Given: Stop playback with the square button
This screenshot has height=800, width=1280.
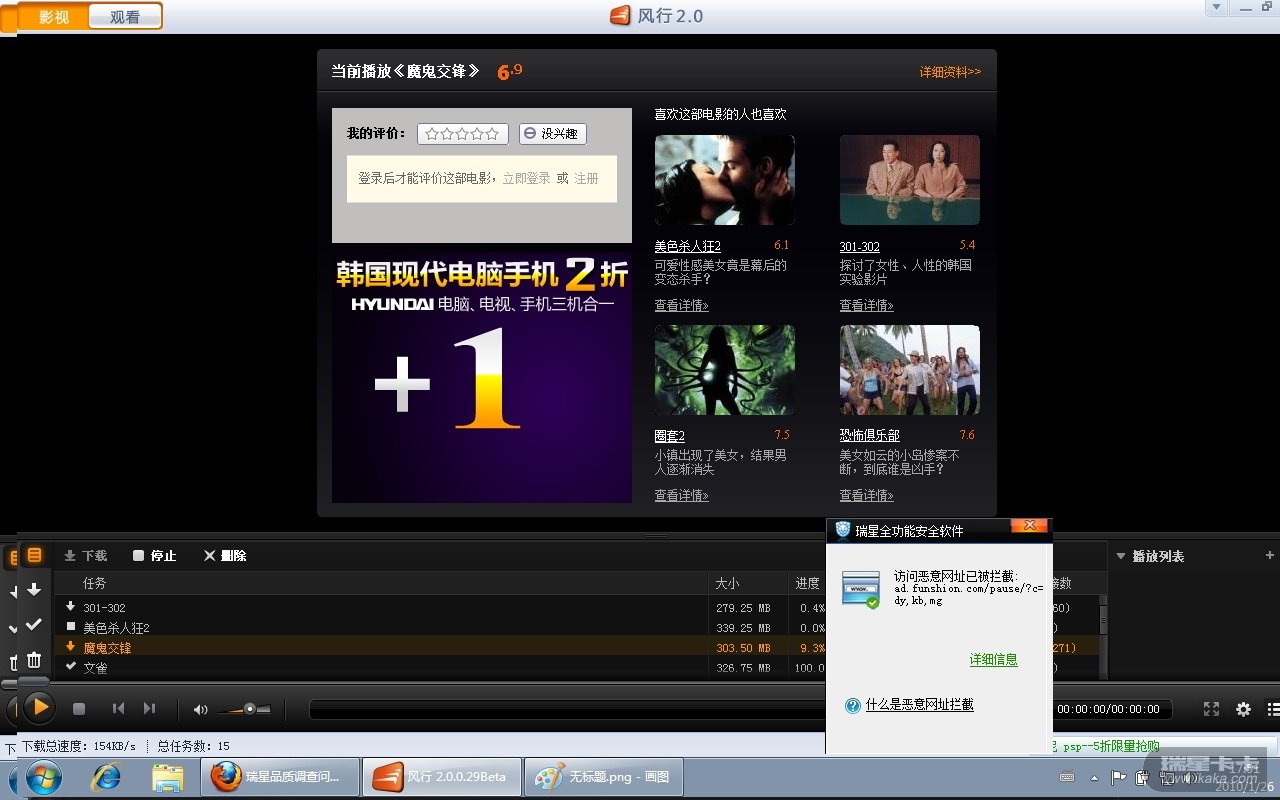Looking at the screenshot, I should [x=79, y=709].
